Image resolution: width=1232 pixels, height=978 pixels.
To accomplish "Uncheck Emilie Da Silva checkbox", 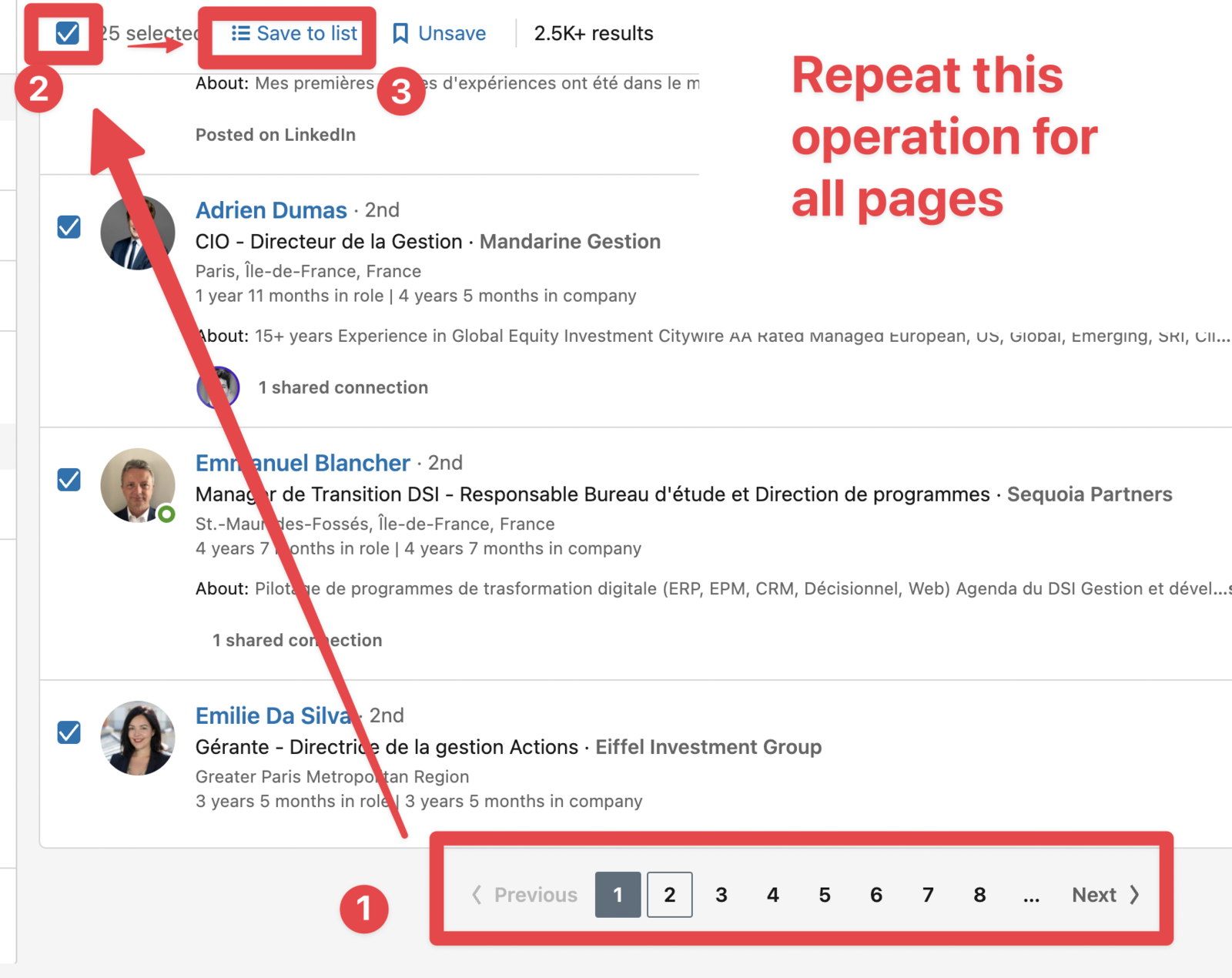I will pos(69,732).
